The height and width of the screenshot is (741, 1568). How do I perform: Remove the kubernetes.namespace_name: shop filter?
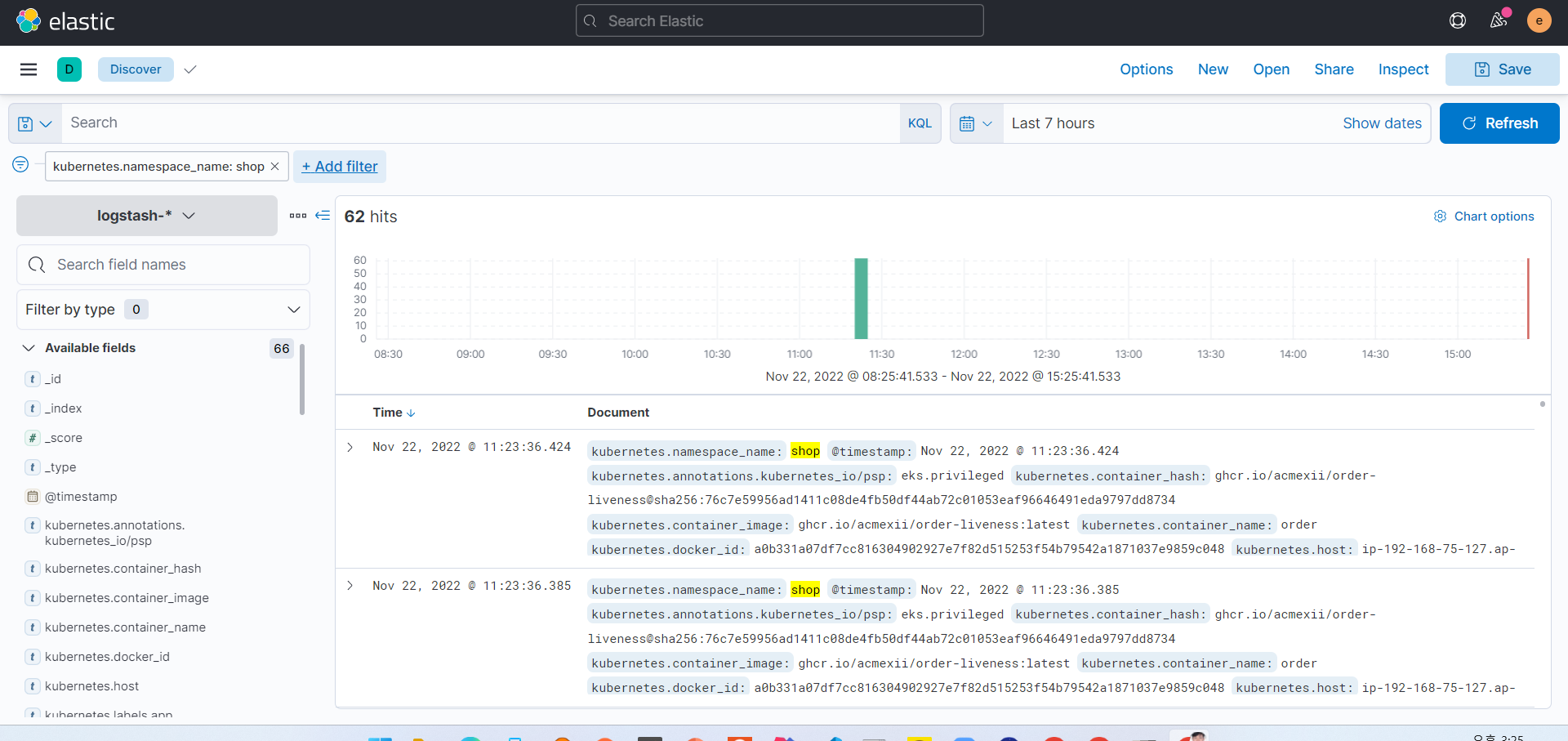[275, 167]
